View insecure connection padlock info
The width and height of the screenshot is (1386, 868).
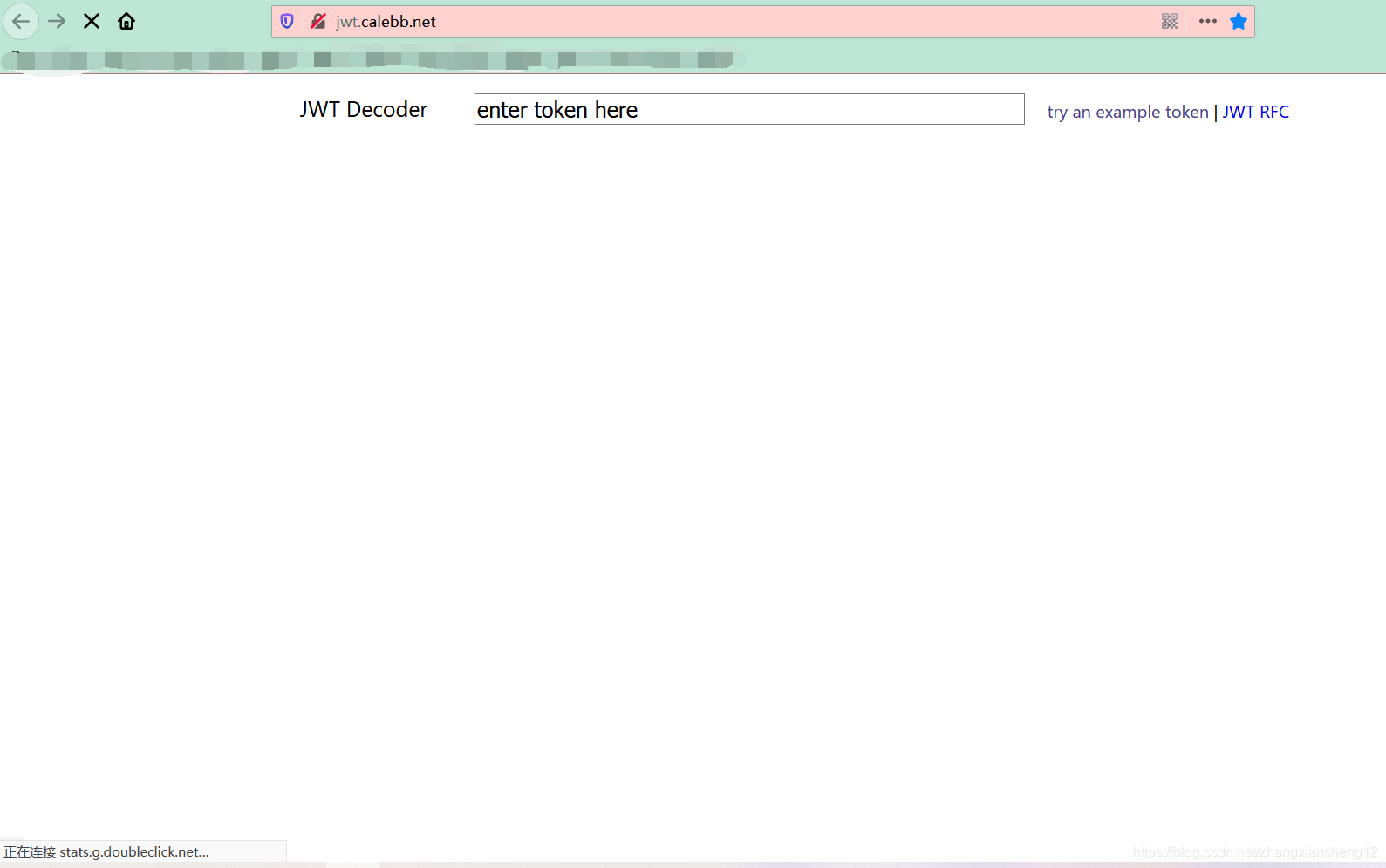(318, 22)
